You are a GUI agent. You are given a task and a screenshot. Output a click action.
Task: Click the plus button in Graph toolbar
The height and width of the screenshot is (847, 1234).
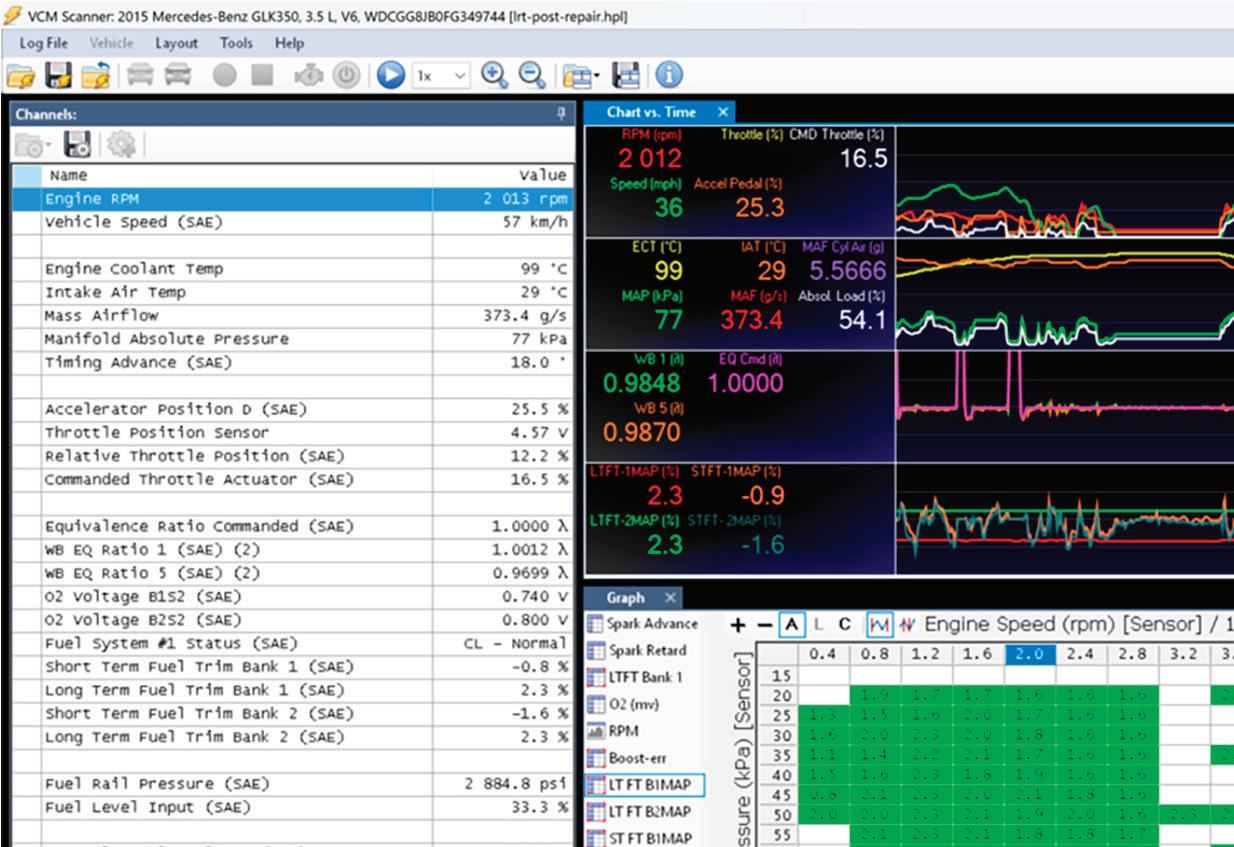[739, 625]
